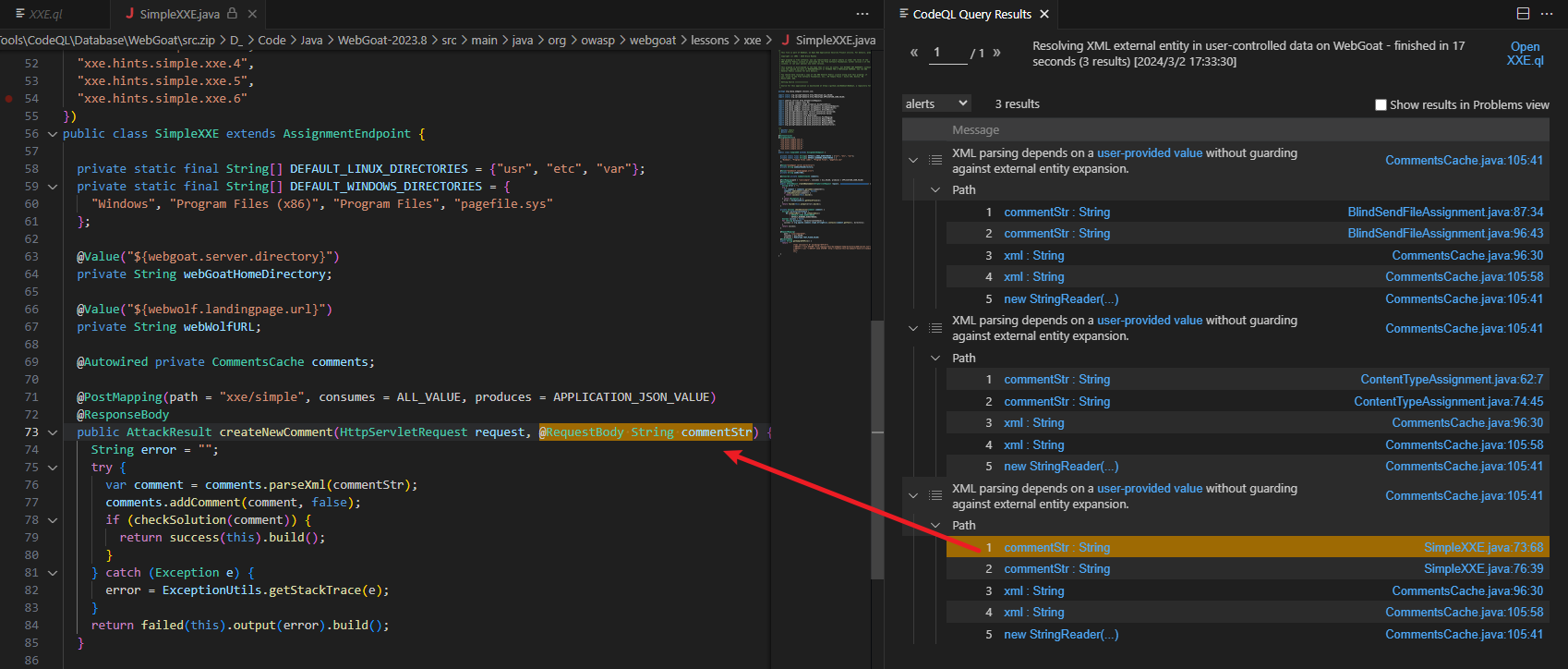
Task: Open SimpleXXE.java:73:68 location link
Action: (1483, 548)
